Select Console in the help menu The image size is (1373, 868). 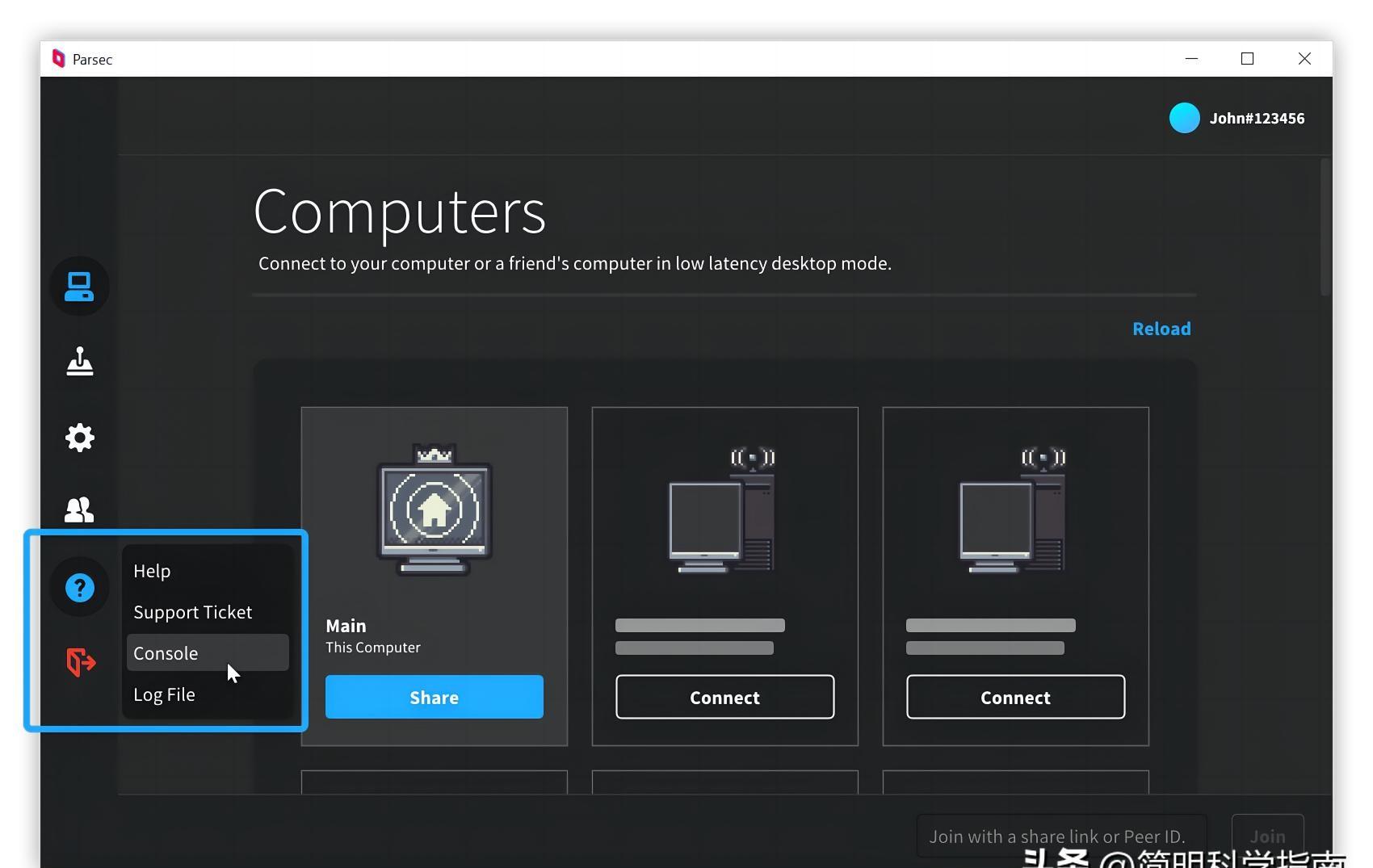point(208,653)
